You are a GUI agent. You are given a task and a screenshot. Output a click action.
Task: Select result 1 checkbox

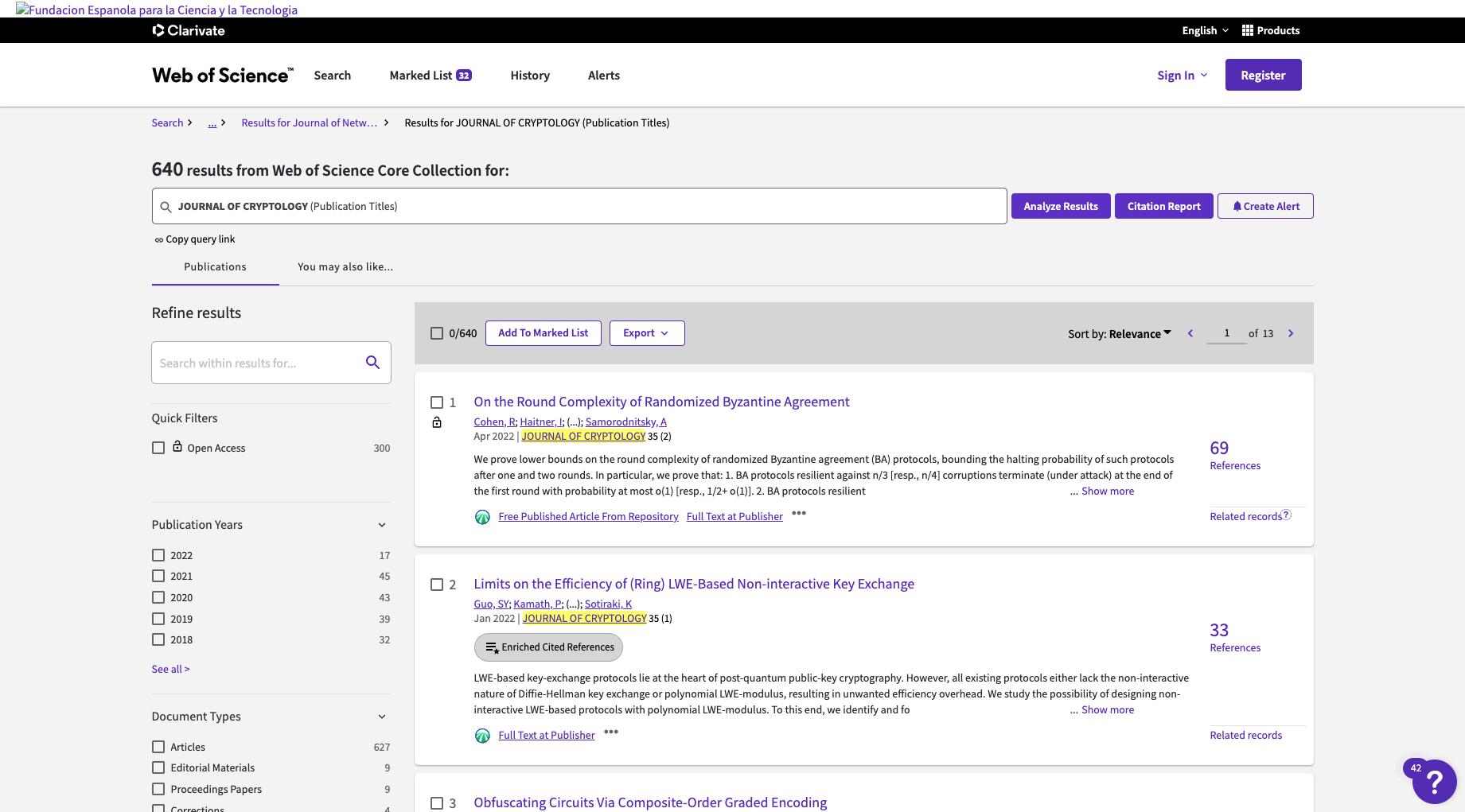[x=437, y=402]
